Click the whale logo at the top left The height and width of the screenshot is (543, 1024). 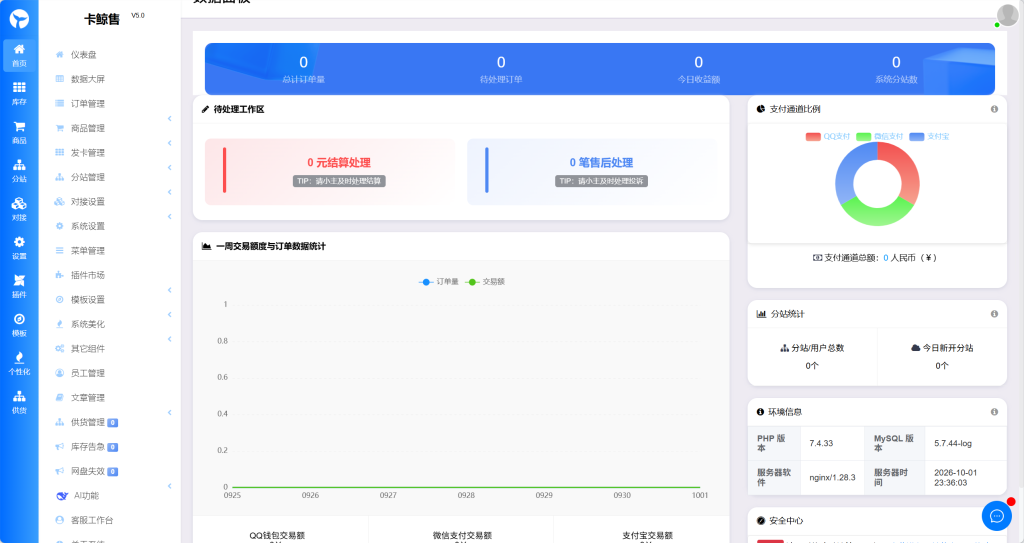[19, 18]
